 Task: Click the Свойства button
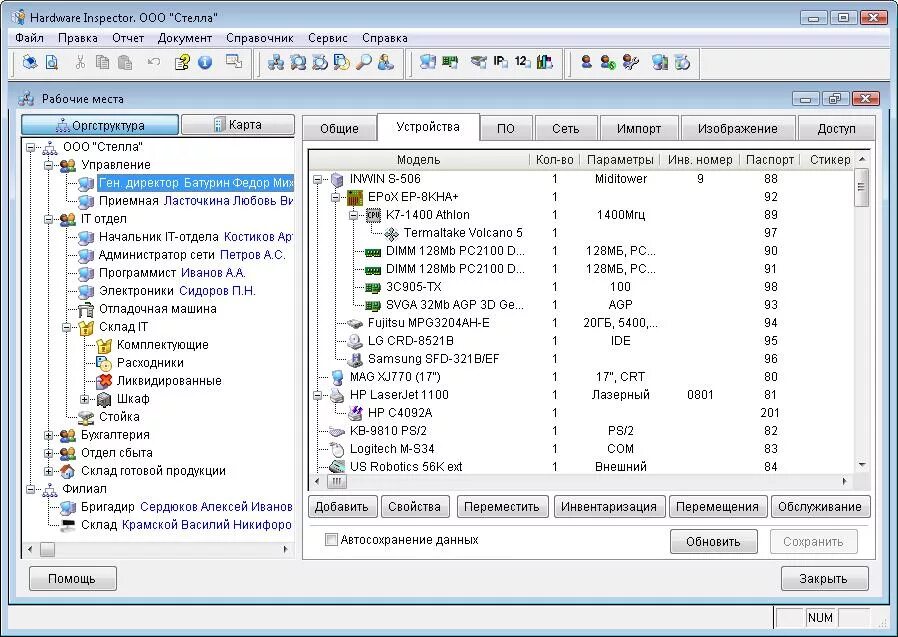tap(414, 506)
